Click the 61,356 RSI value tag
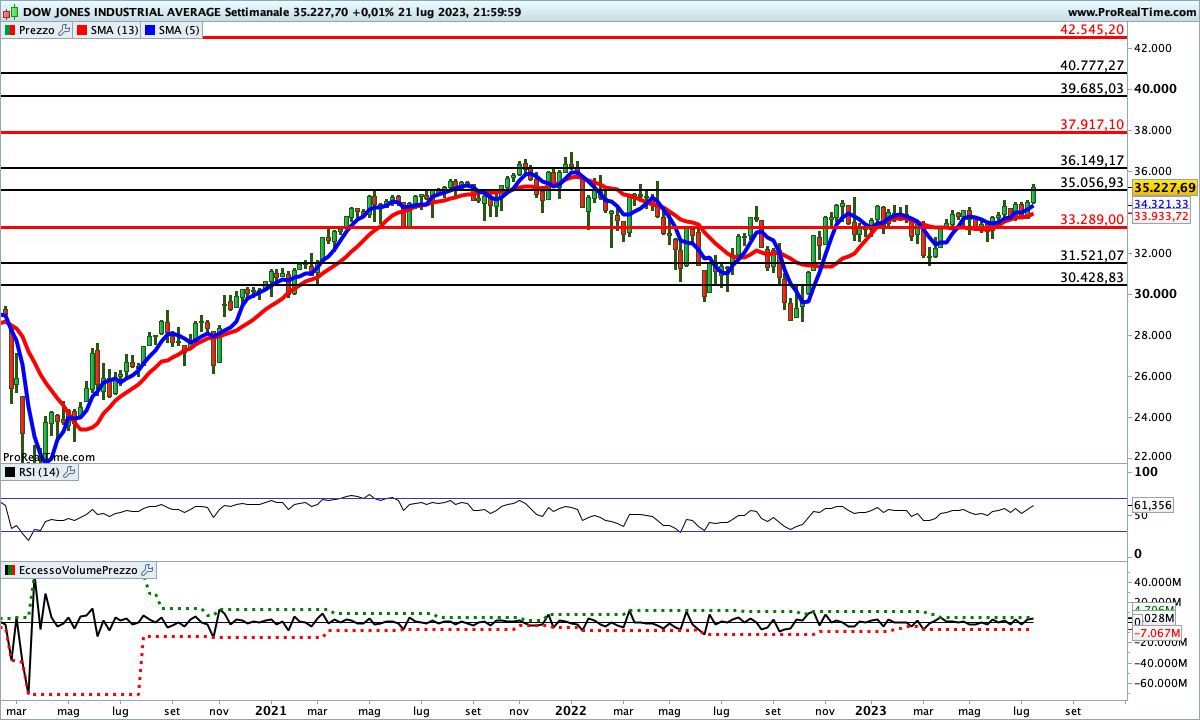The height and width of the screenshot is (720, 1200). coord(1153,507)
